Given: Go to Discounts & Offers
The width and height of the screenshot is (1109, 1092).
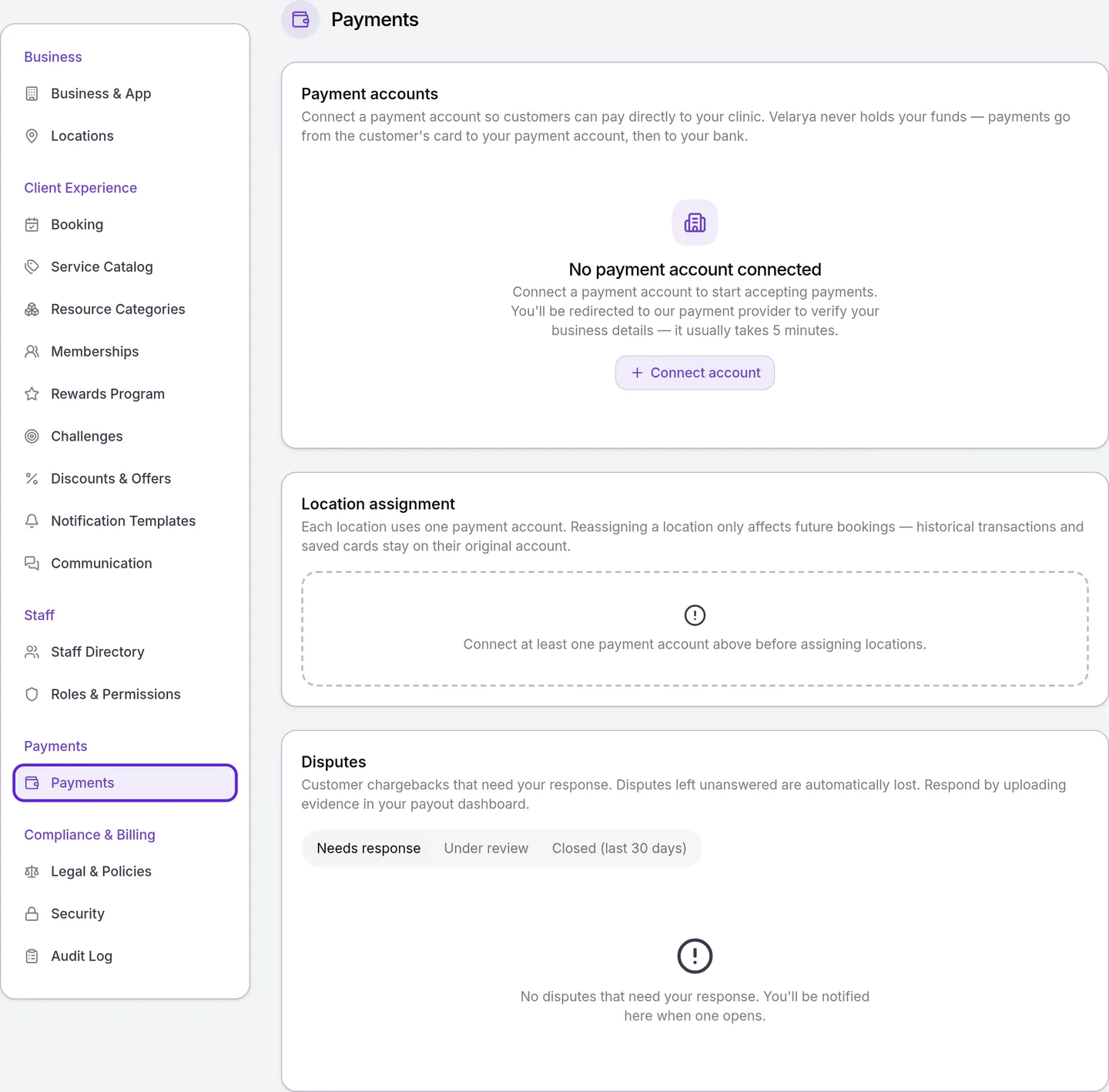Looking at the screenshot, I should coord(125,479).
